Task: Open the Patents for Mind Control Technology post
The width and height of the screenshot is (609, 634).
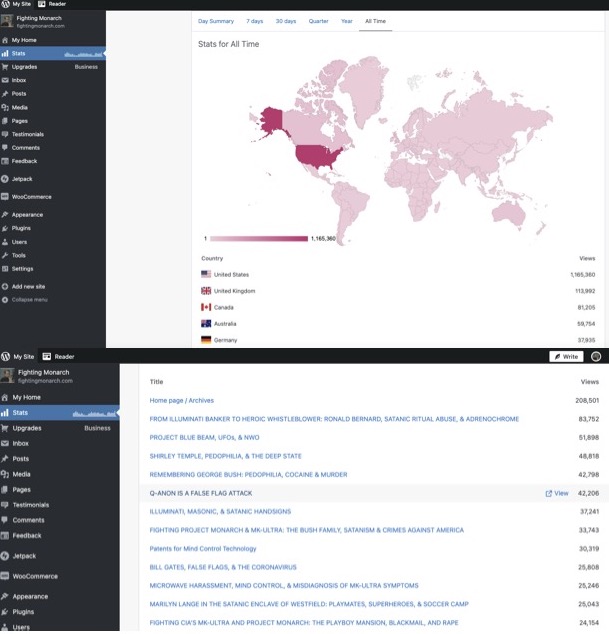Action: click(x=203, y=548)
